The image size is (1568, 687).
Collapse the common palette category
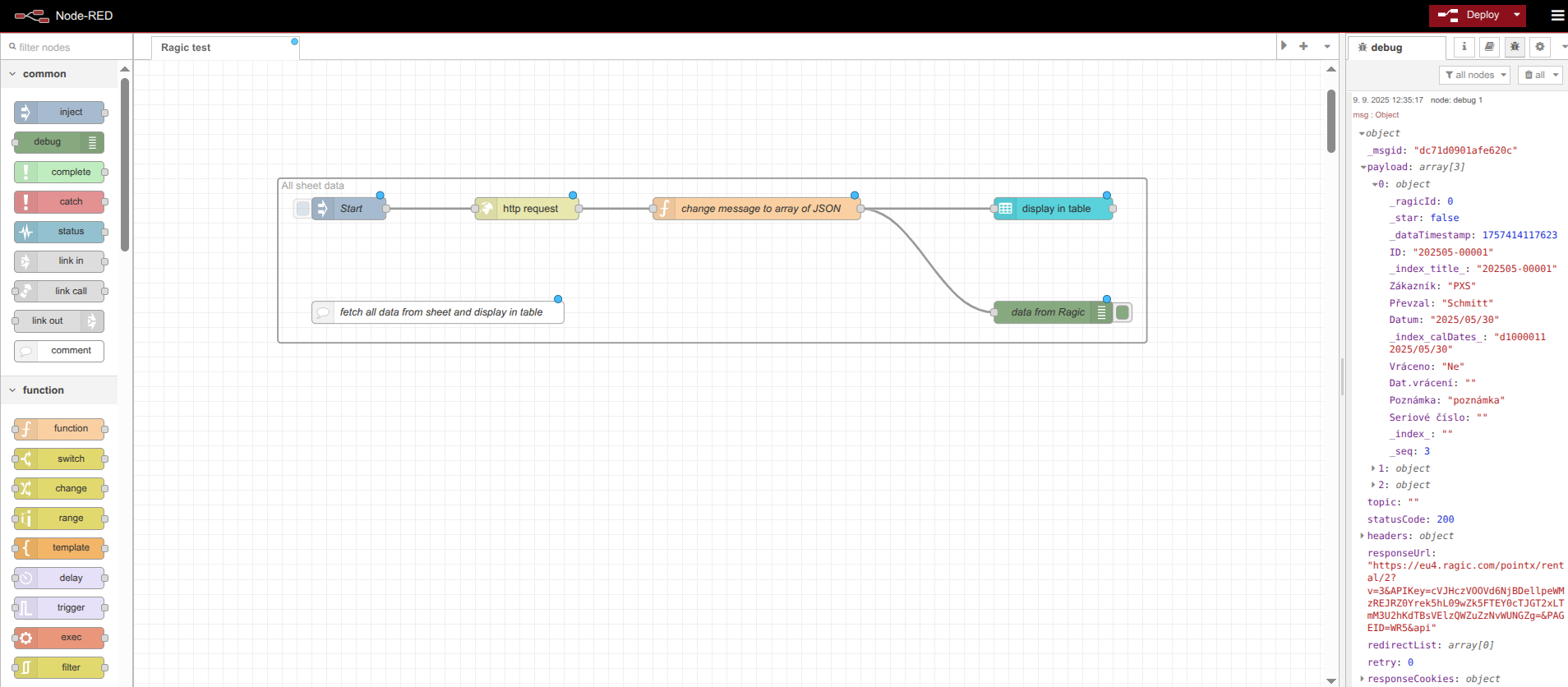[x=13, y=74]
